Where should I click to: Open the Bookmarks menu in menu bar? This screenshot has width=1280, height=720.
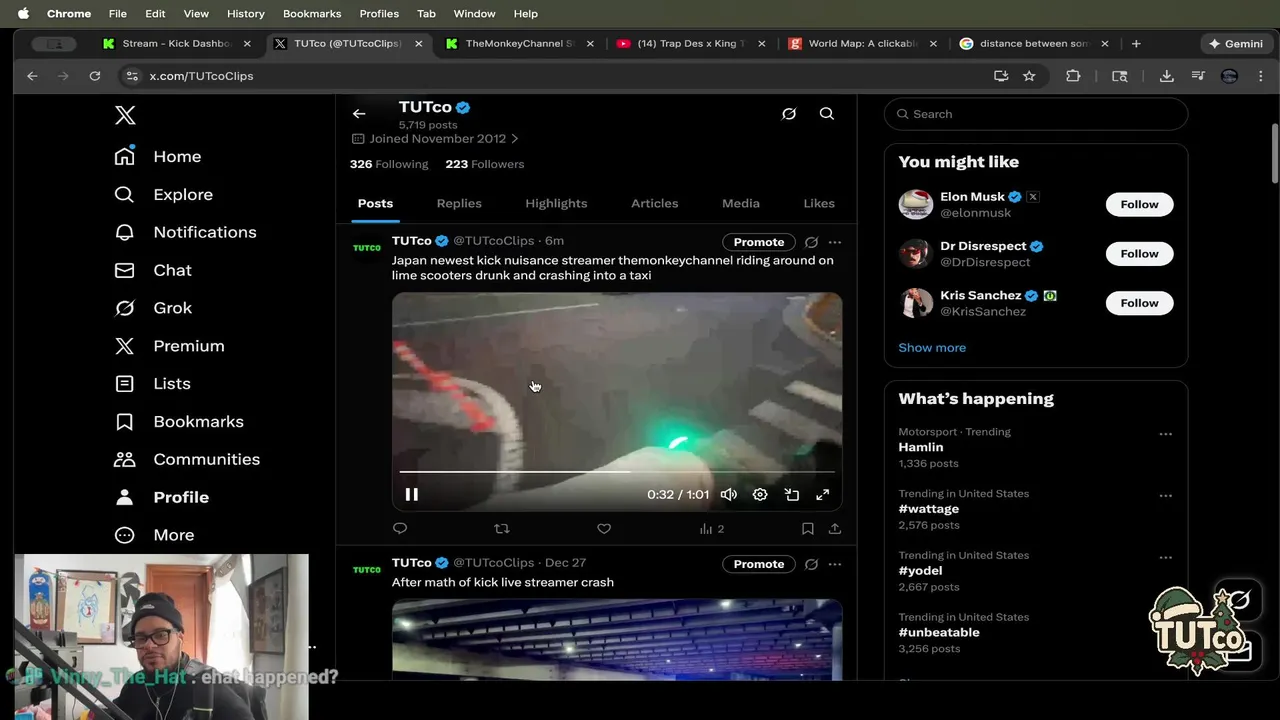312,13
